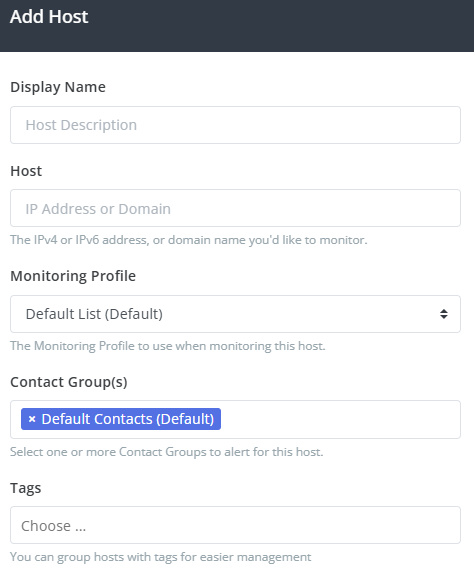Screen dimensions: 474x575
Task: Click the Tags label
Action: [x=26, y=488]
